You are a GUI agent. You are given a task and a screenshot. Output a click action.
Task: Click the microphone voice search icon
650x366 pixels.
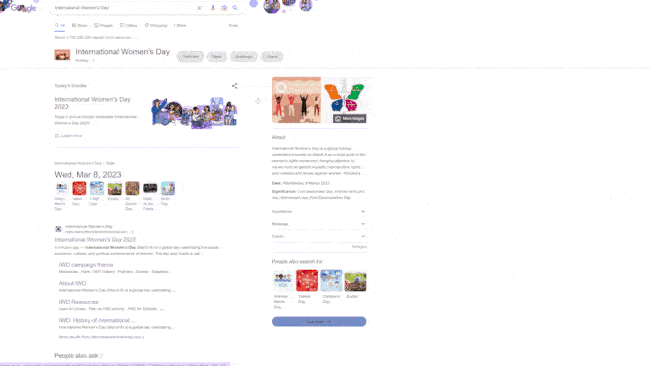tap(213, 8)
